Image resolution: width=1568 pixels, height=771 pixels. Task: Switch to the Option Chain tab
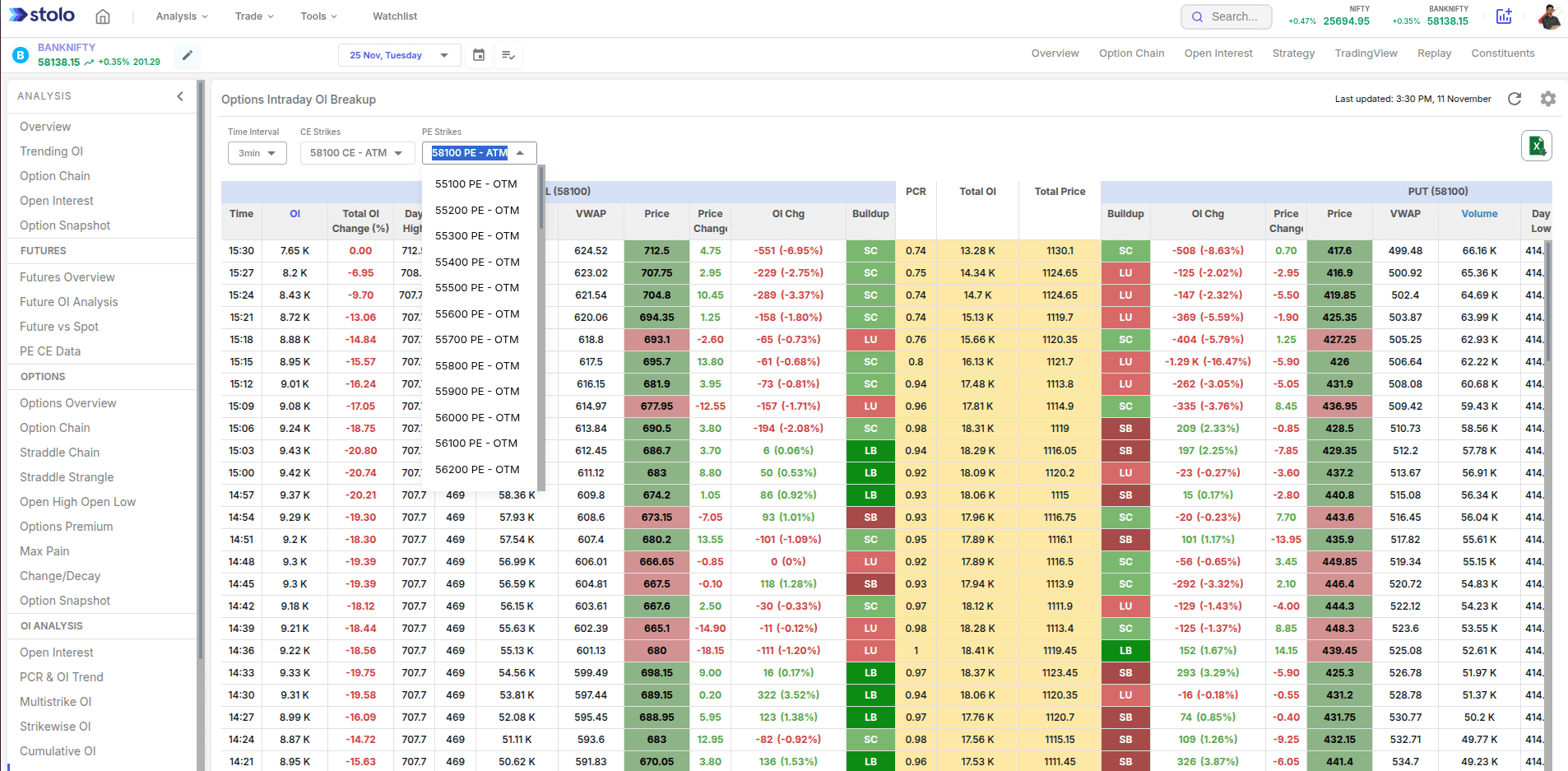click(1131, 53)
